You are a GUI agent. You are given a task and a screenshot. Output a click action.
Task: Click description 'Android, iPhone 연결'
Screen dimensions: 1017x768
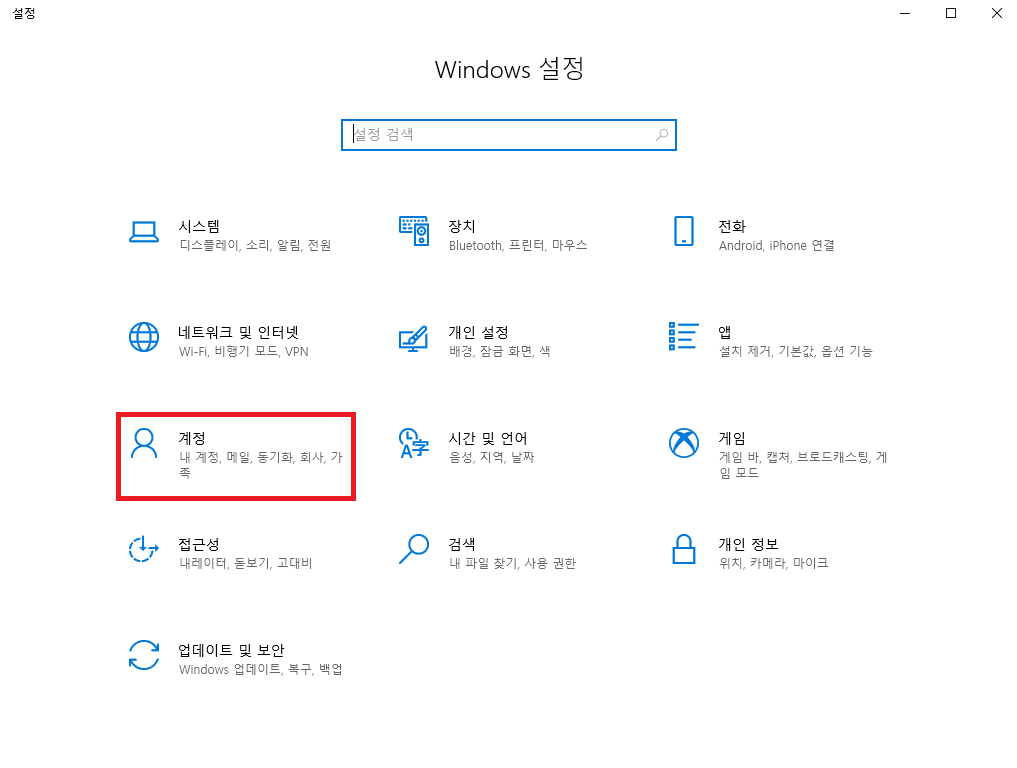[776, 245]
